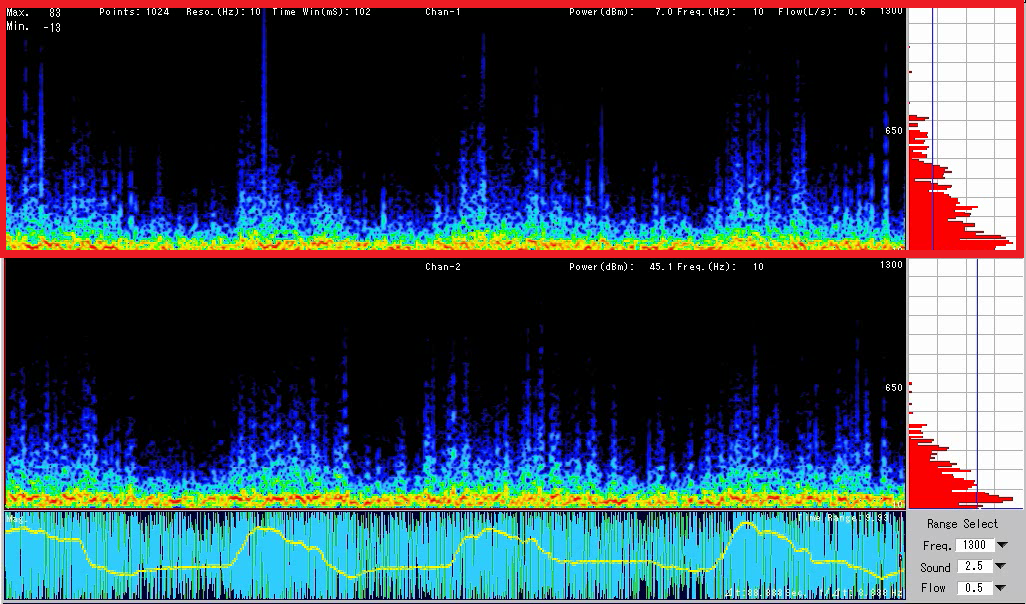The height and width of the screenshot is (604, 1026).
Task: Click the 'Chan-2' label
Action: click(x=443, y=266)
